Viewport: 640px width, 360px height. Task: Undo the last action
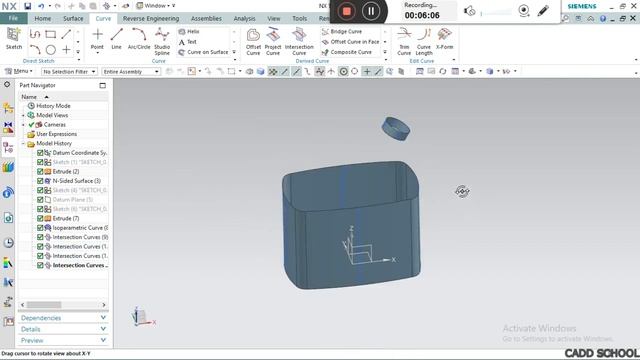[41, 6]
